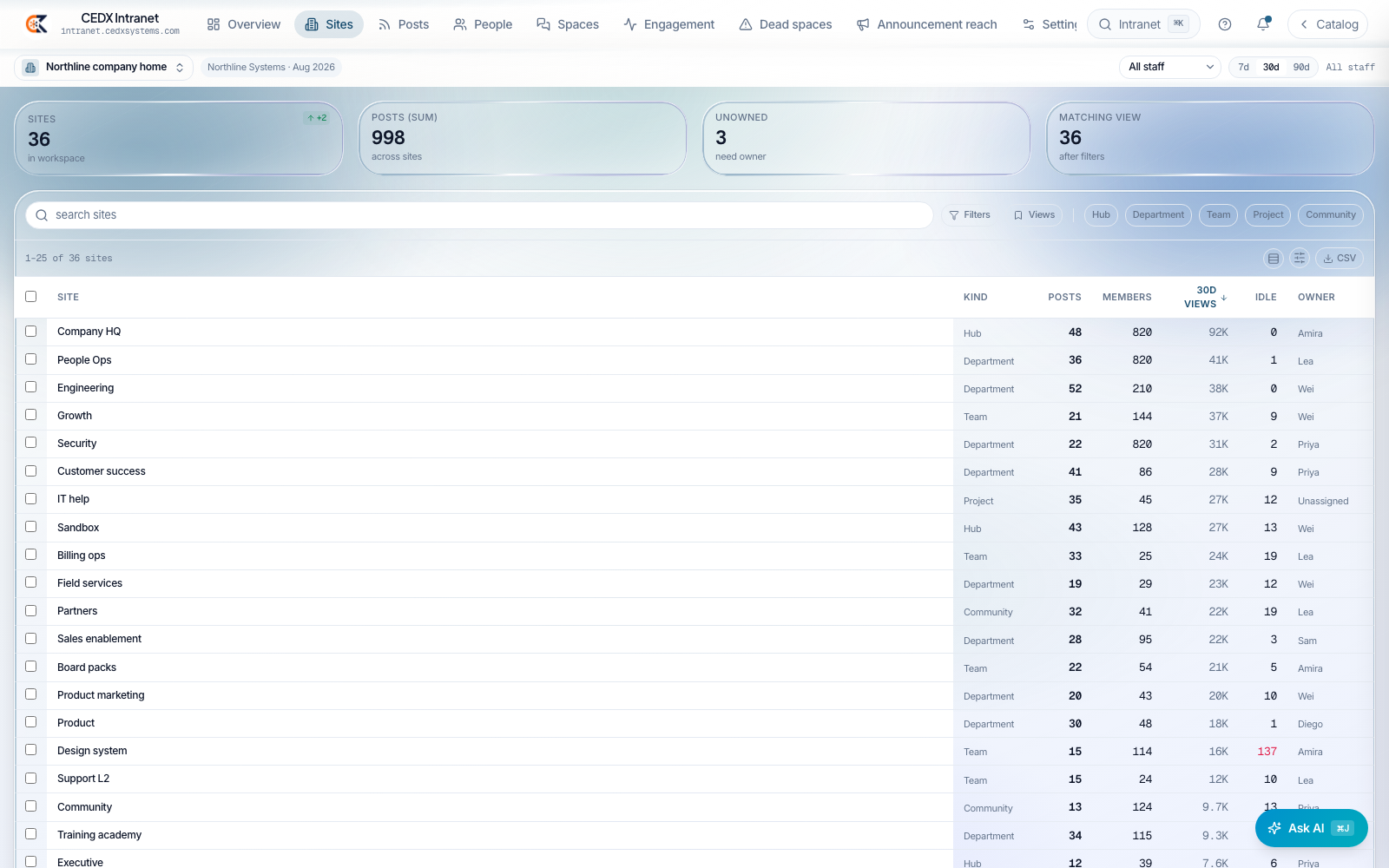Filter by the Department kind chip
The height and width of the screenshot is (868, 1389).
[1158, 215]
